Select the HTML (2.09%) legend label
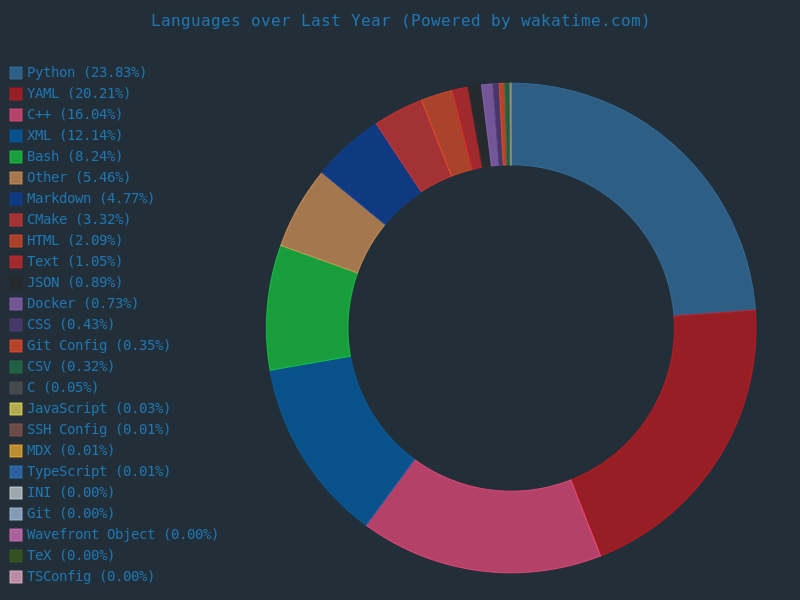This screenshot has width=800, height=600. pos(74,241)
